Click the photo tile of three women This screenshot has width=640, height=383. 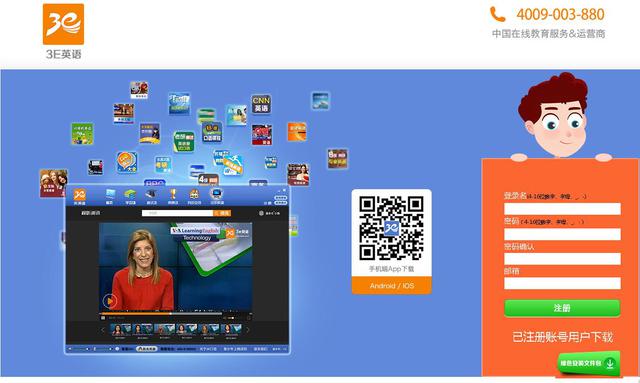pos(53,183)
